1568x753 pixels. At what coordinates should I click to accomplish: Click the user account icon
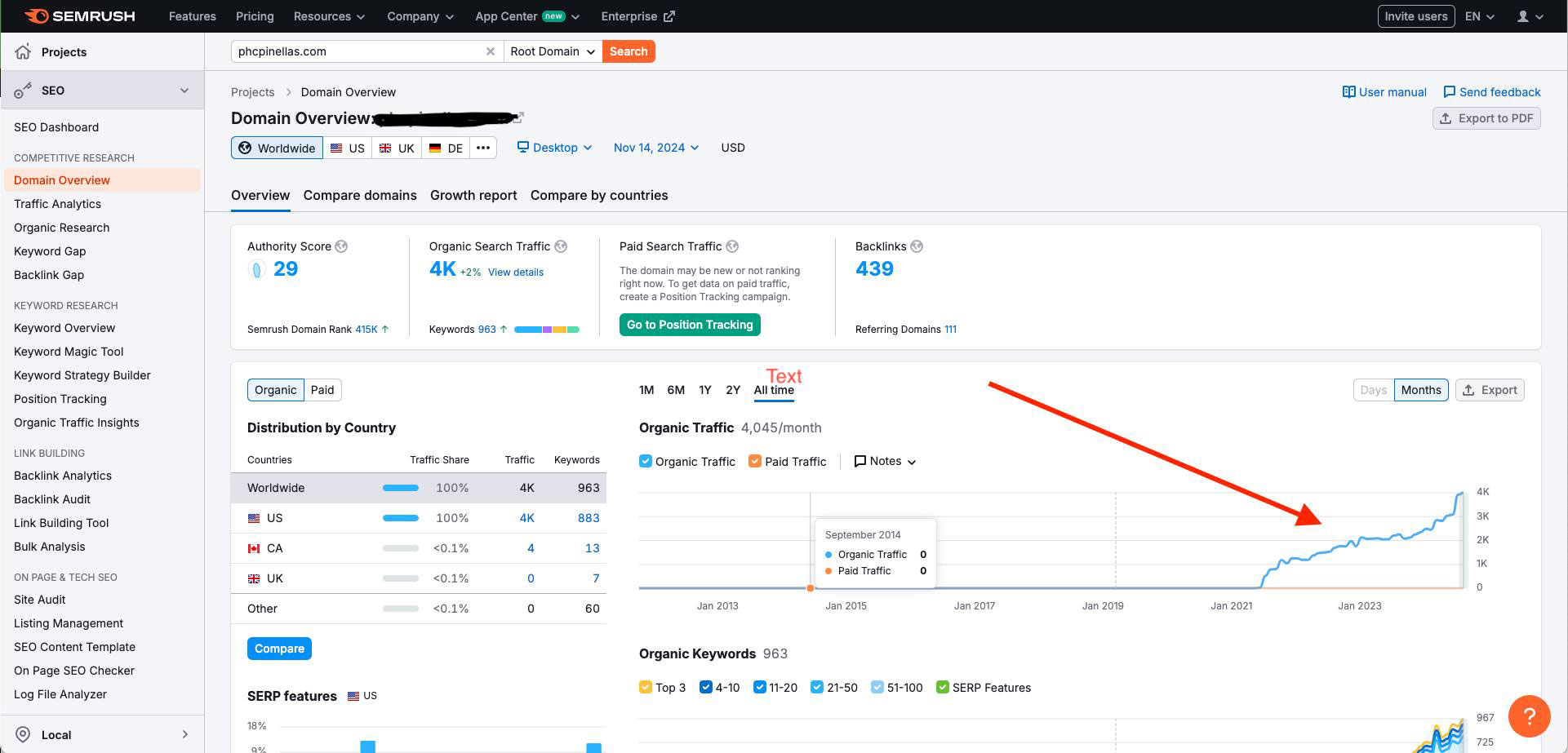click(1522, 16)
